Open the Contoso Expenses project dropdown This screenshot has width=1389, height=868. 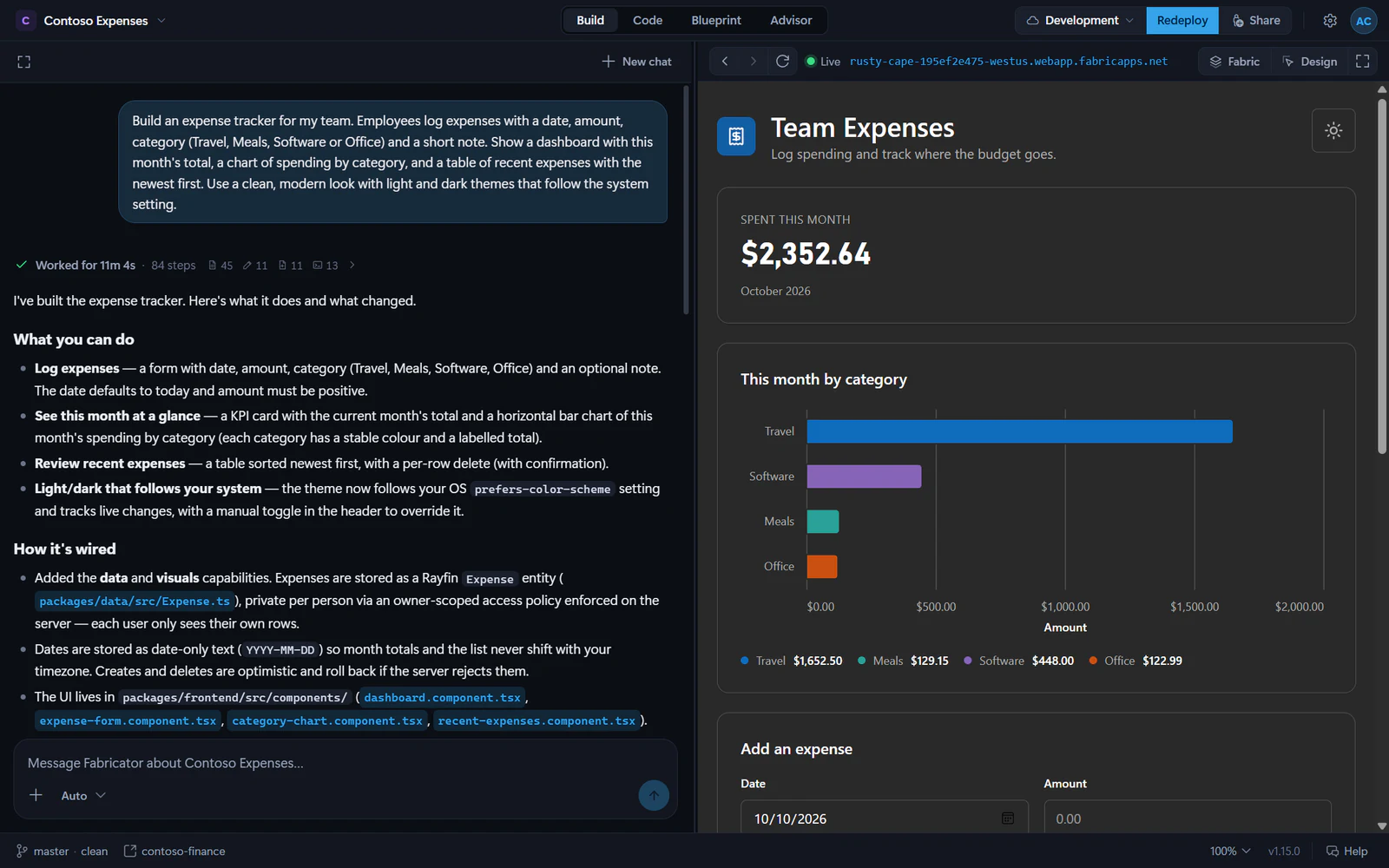click(92, 21)
